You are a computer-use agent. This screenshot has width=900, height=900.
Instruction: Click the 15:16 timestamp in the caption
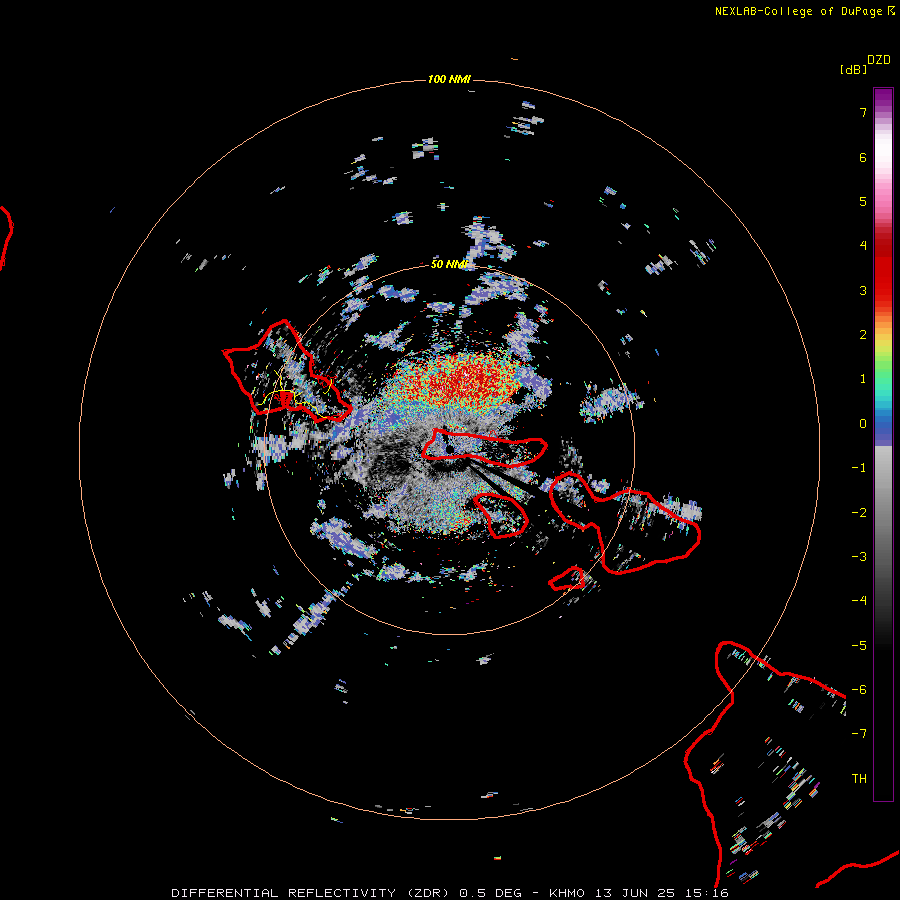(707, 893)
